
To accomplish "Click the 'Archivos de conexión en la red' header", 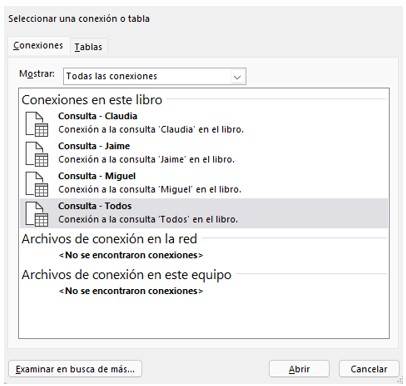I will coord(109,239).
